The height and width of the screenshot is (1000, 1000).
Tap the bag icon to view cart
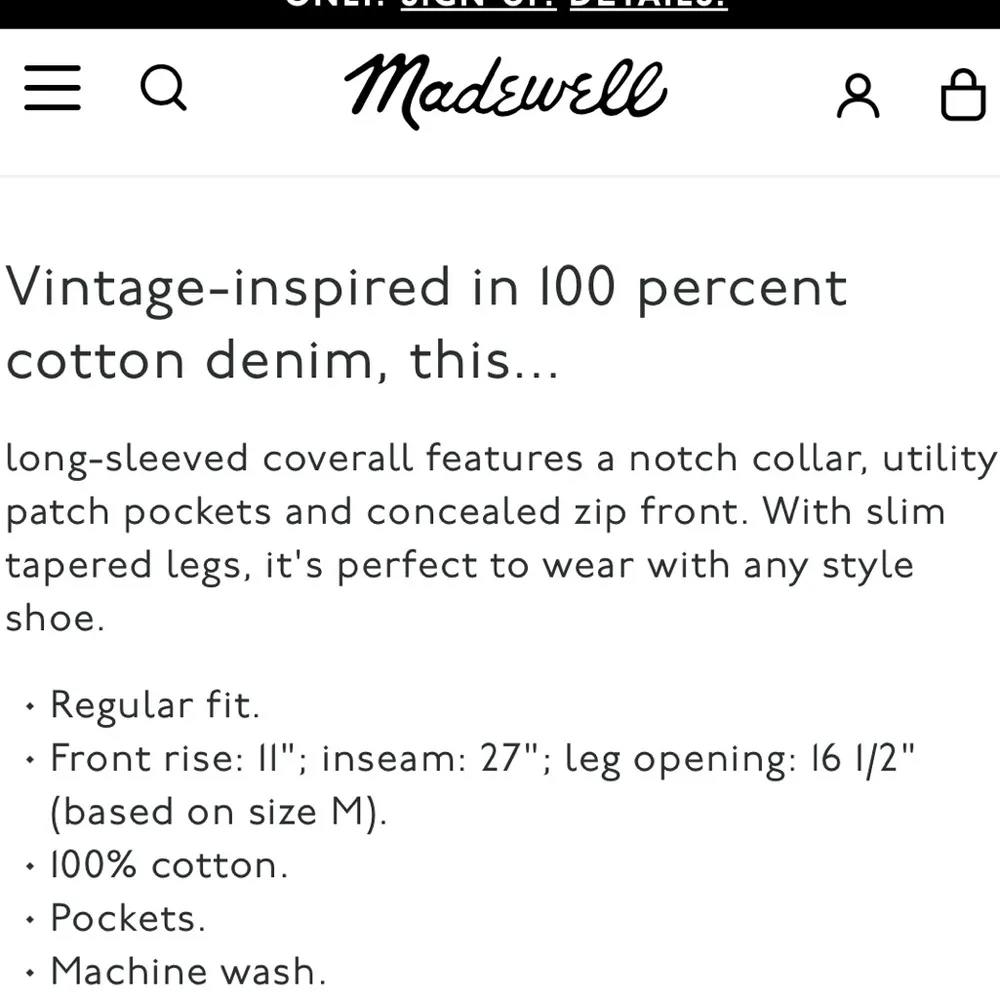tap(962, 92)
